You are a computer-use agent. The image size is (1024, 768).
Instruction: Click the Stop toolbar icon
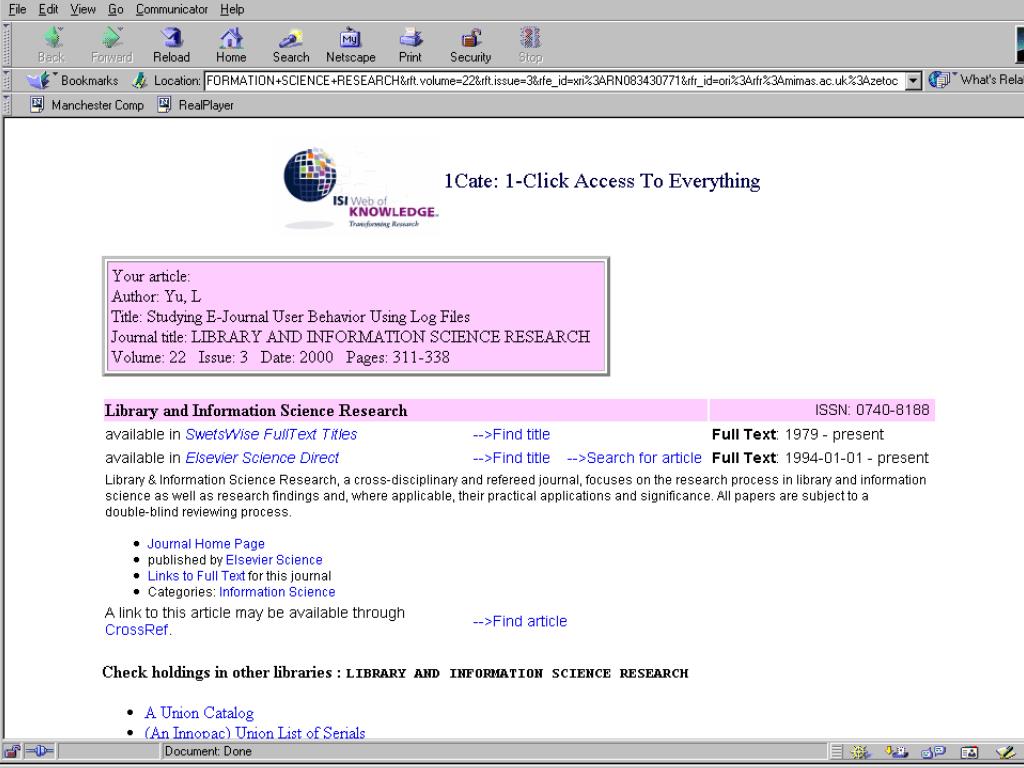[x=530, y=44]
